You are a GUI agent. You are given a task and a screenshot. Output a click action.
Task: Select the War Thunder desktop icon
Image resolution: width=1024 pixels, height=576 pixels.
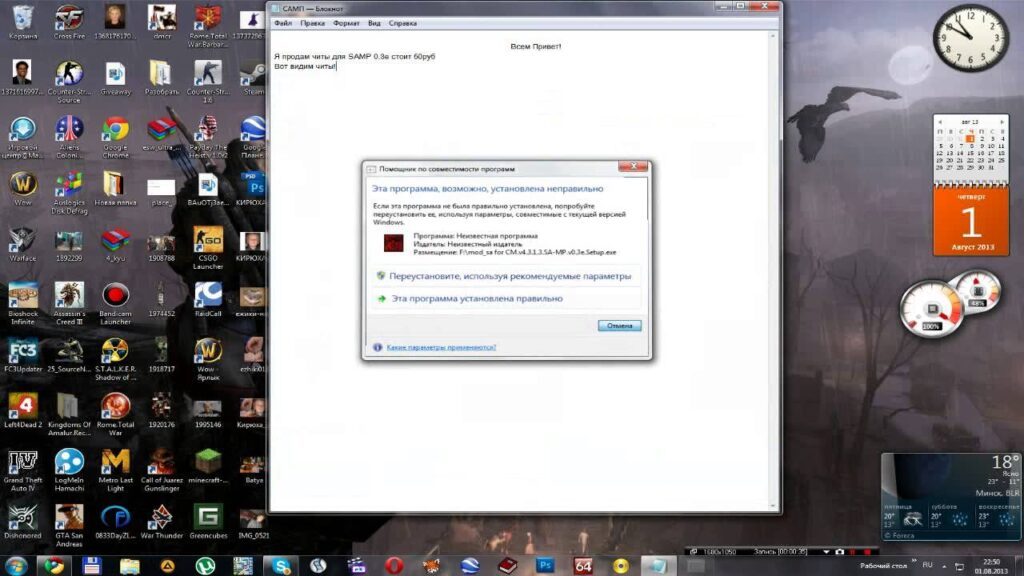tap(161, 522)
